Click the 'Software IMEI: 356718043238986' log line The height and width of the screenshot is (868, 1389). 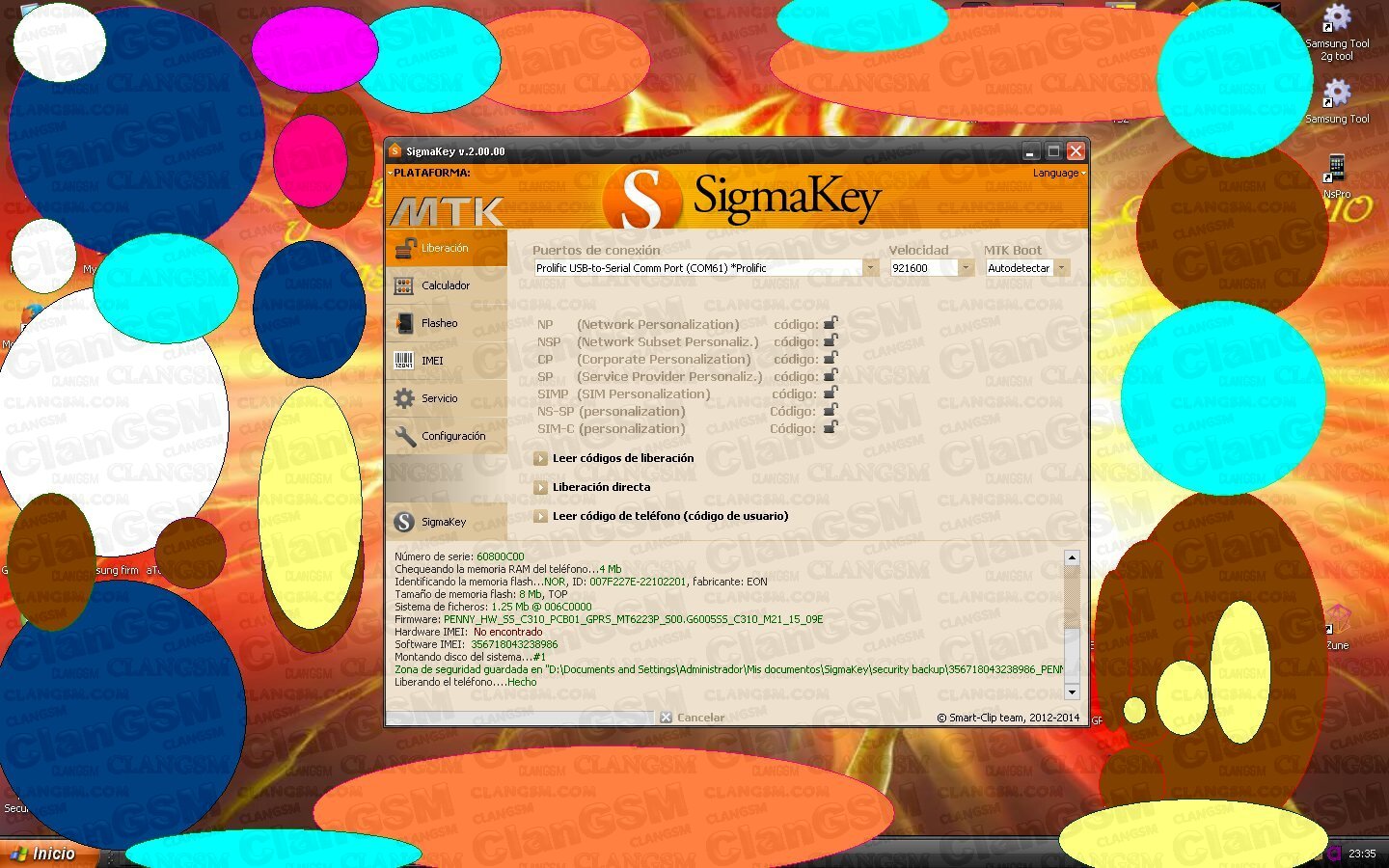[x=476, y=644]
